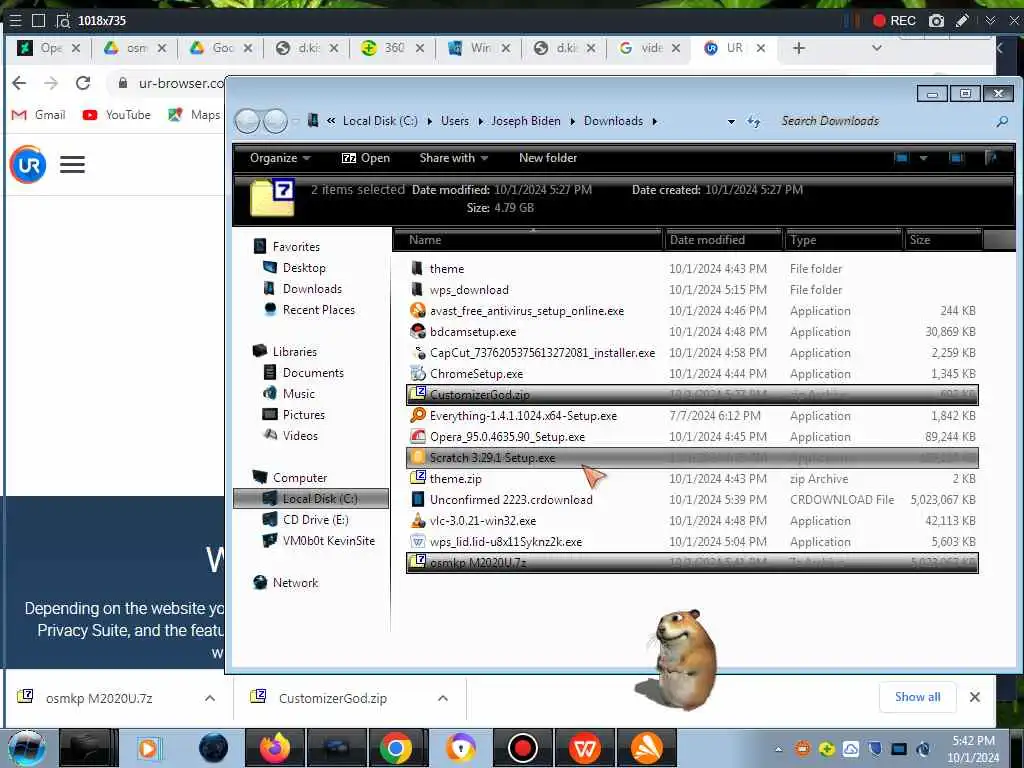Image resolution: width=1024 pixels, height=768 pixels.
Task: Expand CustomizerGod.zip download options chevron
Action: pyautogui.click(x=443, y=698)
